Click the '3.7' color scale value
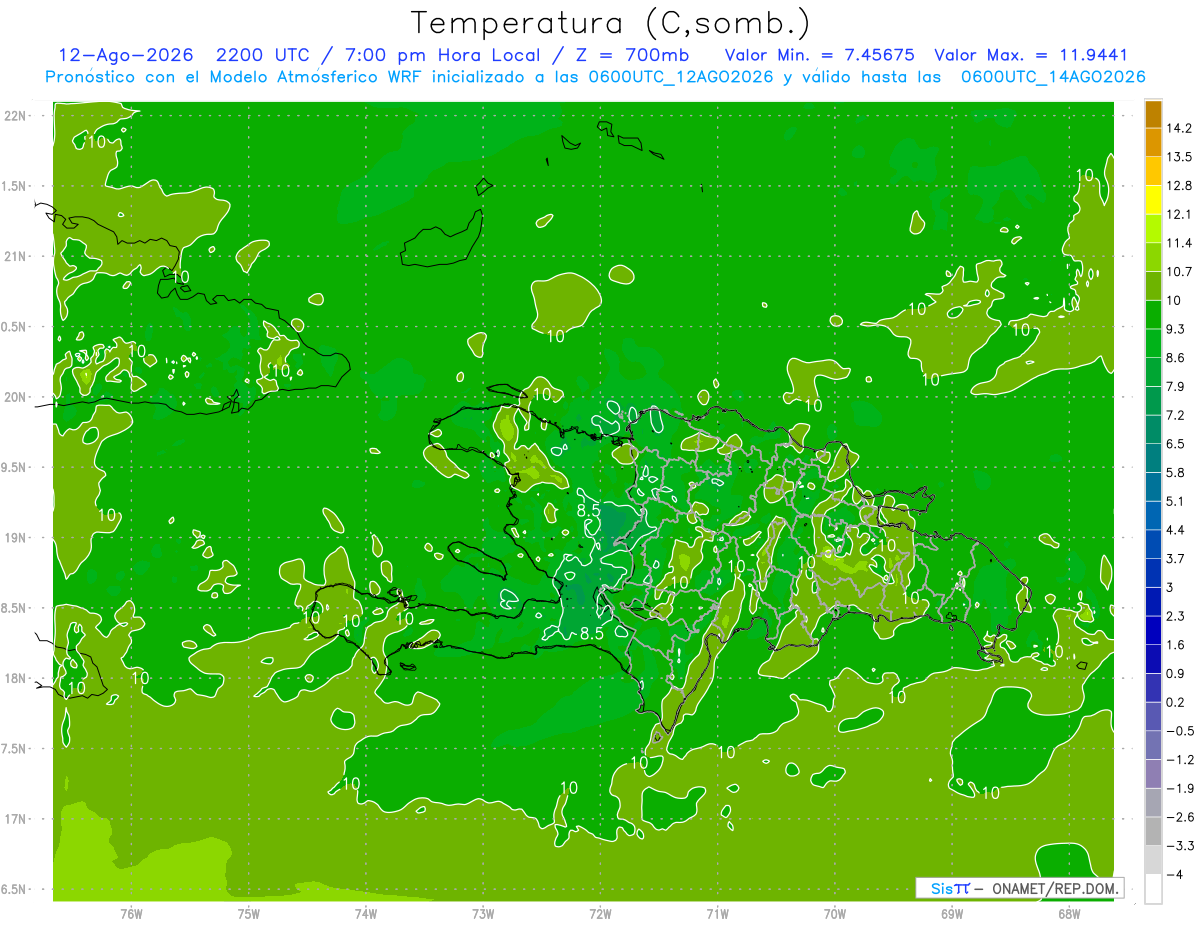This screenshot has height=927, width=1200. point(1177,558)
